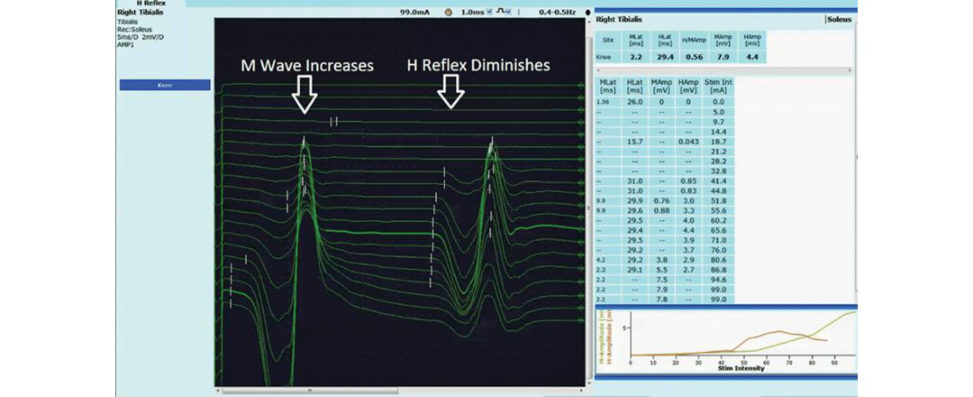Select the stimulus intensity cell 9.7
Image resolution: width=973 pixels, height=397 pixels.
[719, 122]
